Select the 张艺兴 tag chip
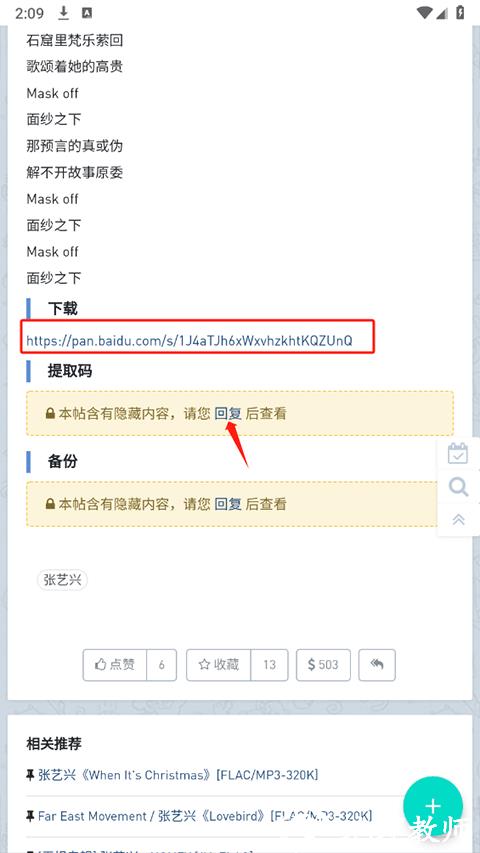The image size is (480, 853). click(x=62, y=580)
